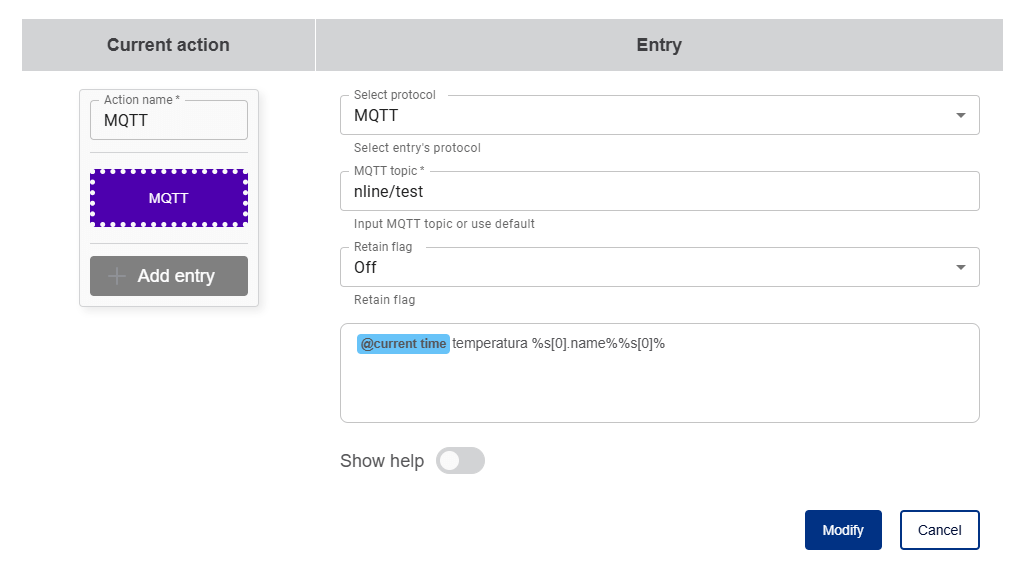The width and height of the screenshot is (1027, 571).
Task: Click the Add entry button label
Action: coord(176,276)
